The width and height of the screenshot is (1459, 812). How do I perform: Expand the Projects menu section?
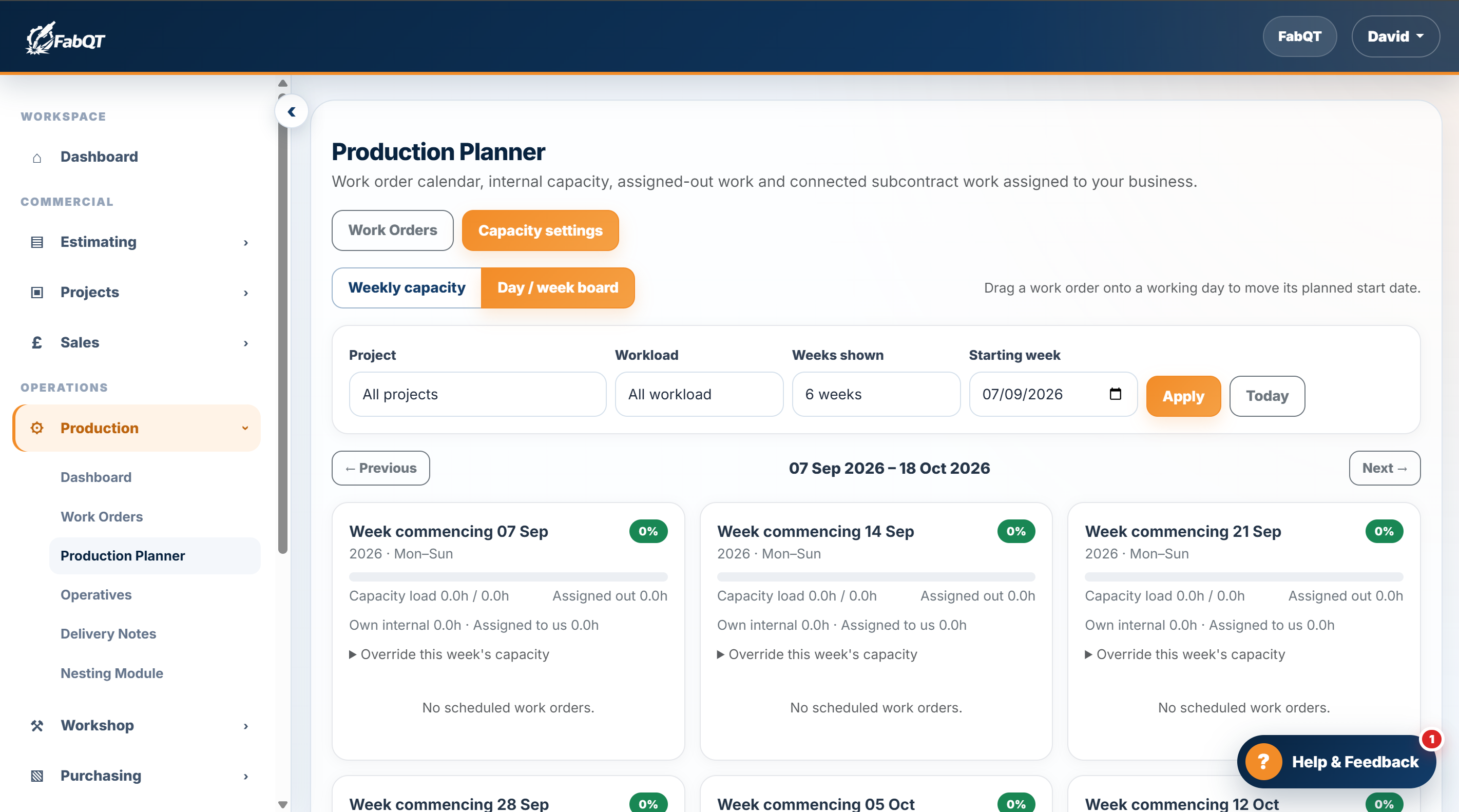246,293
